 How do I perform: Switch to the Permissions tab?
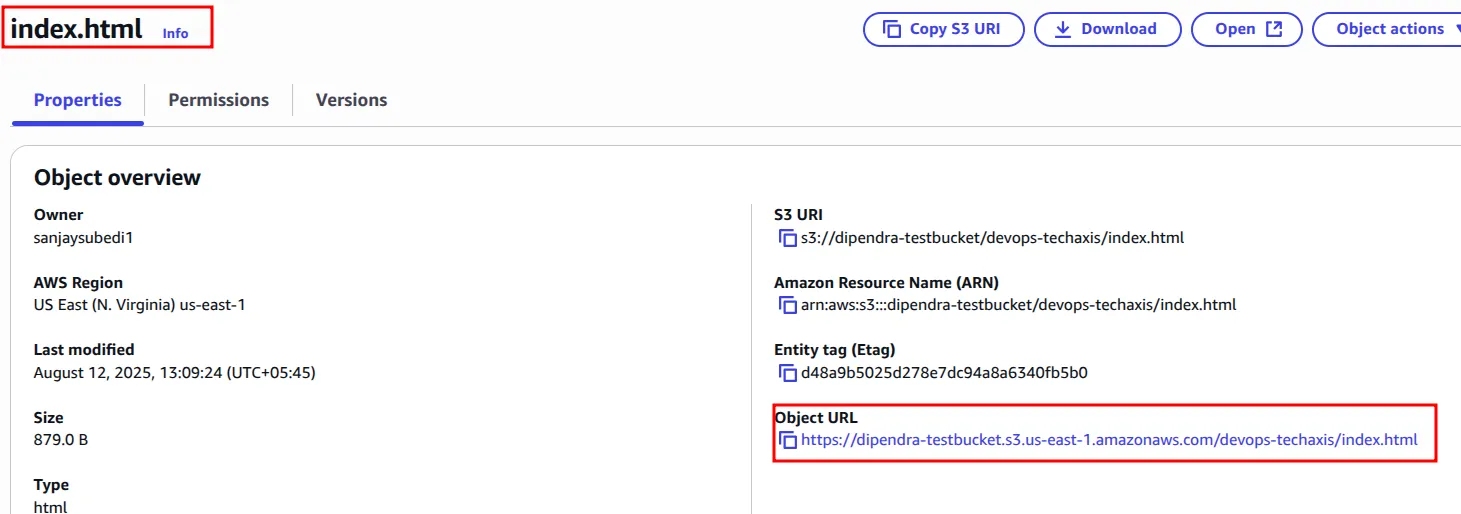tap(218, 100)
